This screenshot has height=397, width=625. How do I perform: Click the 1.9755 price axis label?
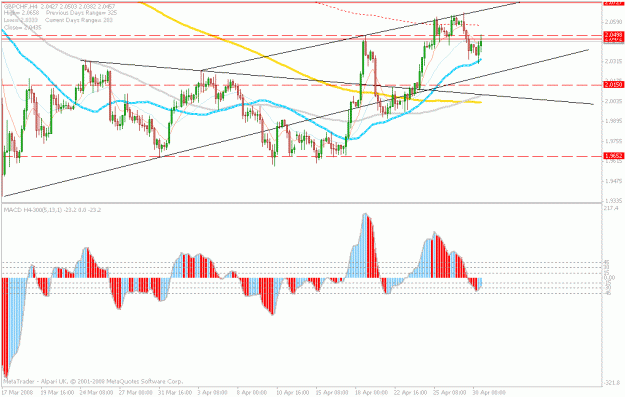(x=613, y=141)
